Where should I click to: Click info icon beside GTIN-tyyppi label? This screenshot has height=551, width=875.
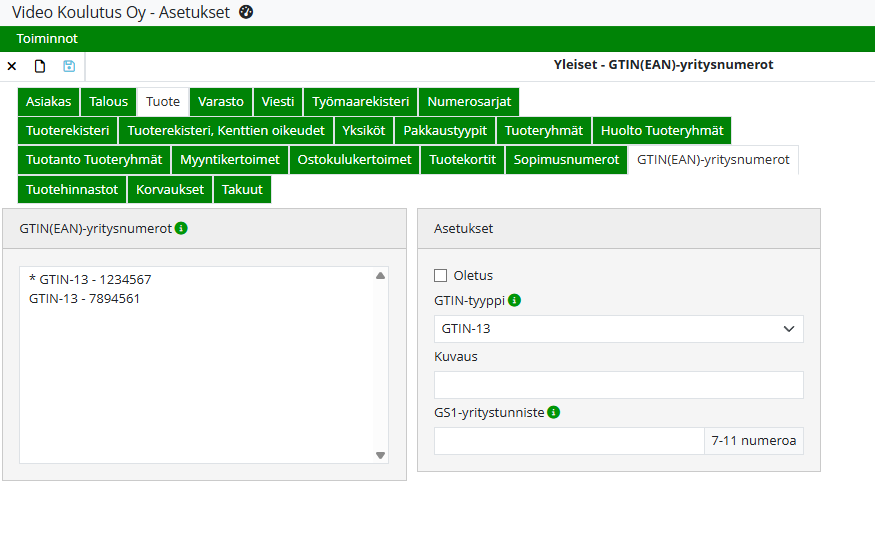pyautogui.click(x=514, y=300)
